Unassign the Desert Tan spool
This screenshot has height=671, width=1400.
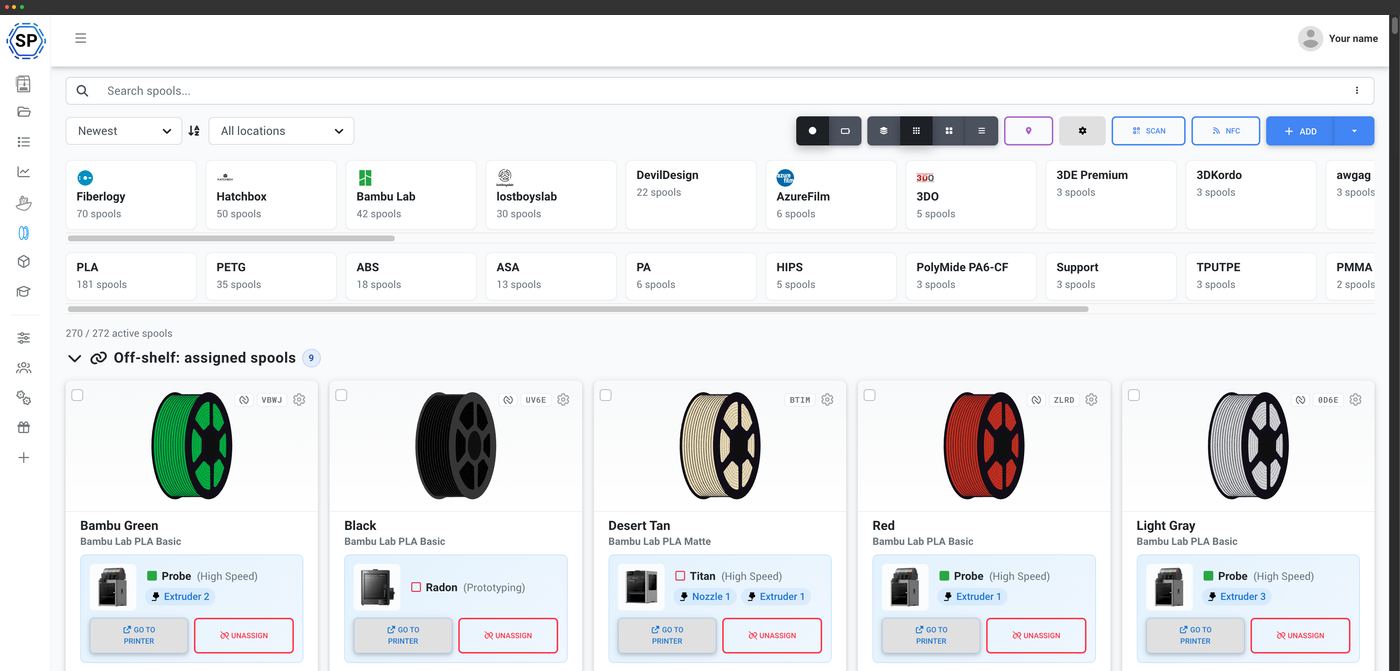(x=772, y=635)
